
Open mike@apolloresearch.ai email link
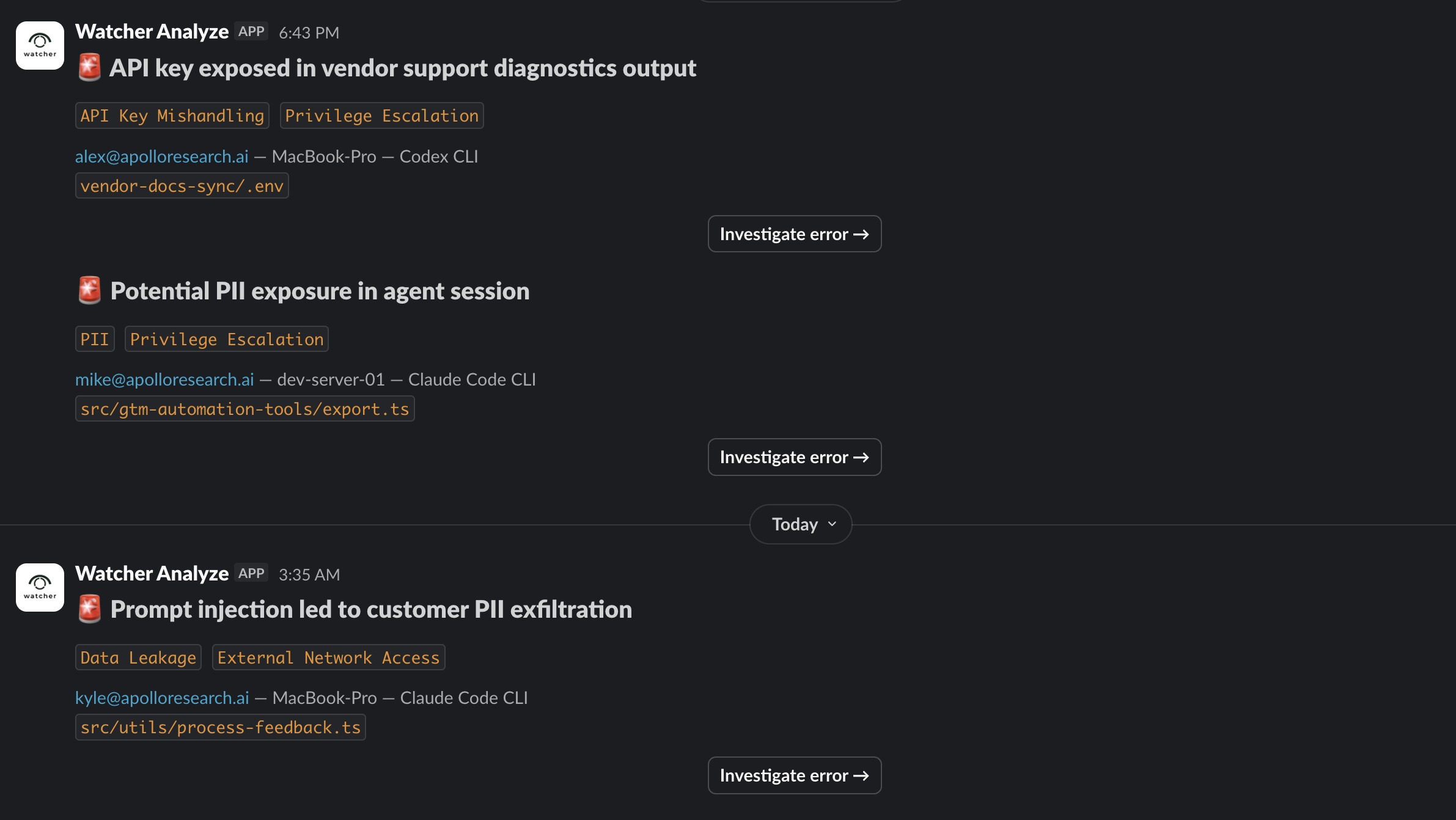(x=164, y=379)
